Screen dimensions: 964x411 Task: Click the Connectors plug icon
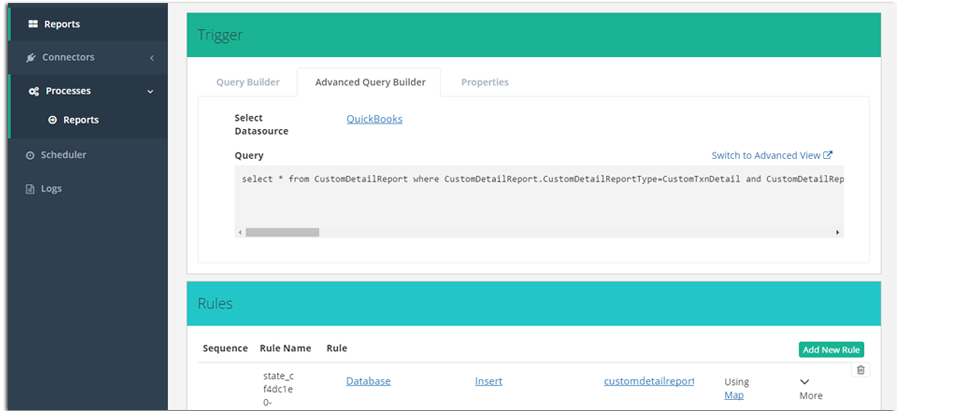[x=32, y=58]
